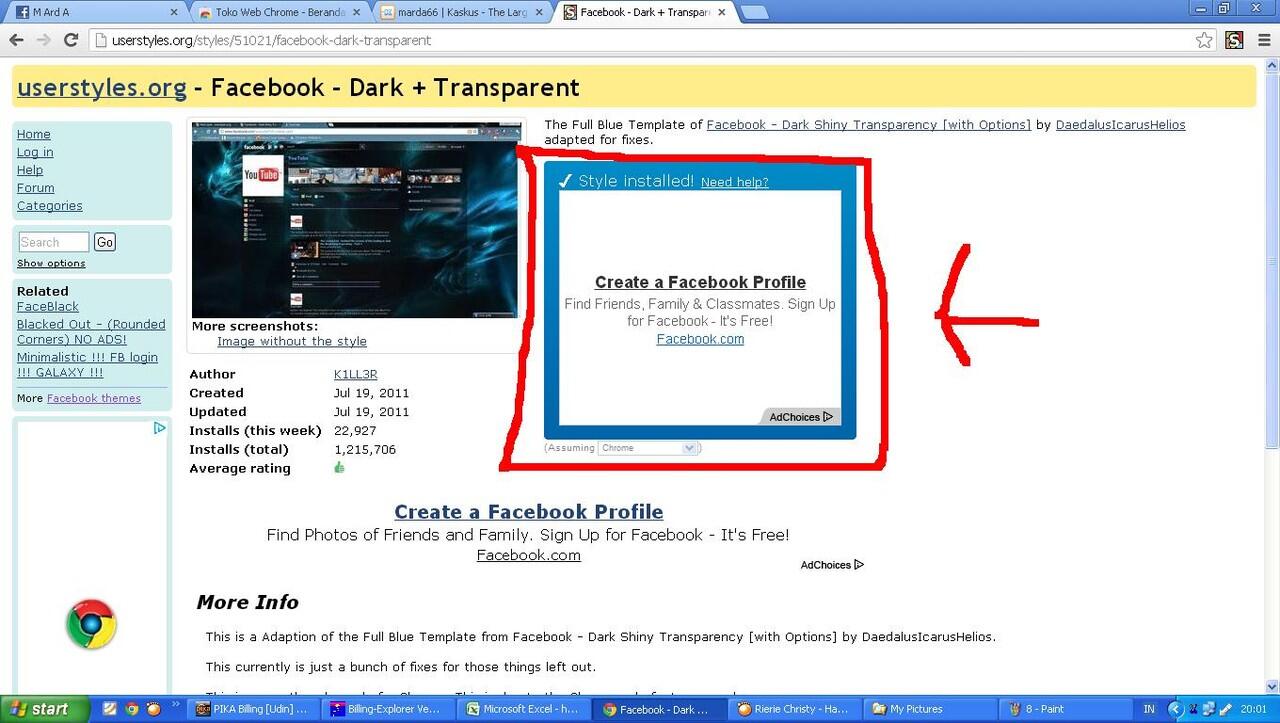
Task: Open the Home sidebar link
Action: coord(33,134)
